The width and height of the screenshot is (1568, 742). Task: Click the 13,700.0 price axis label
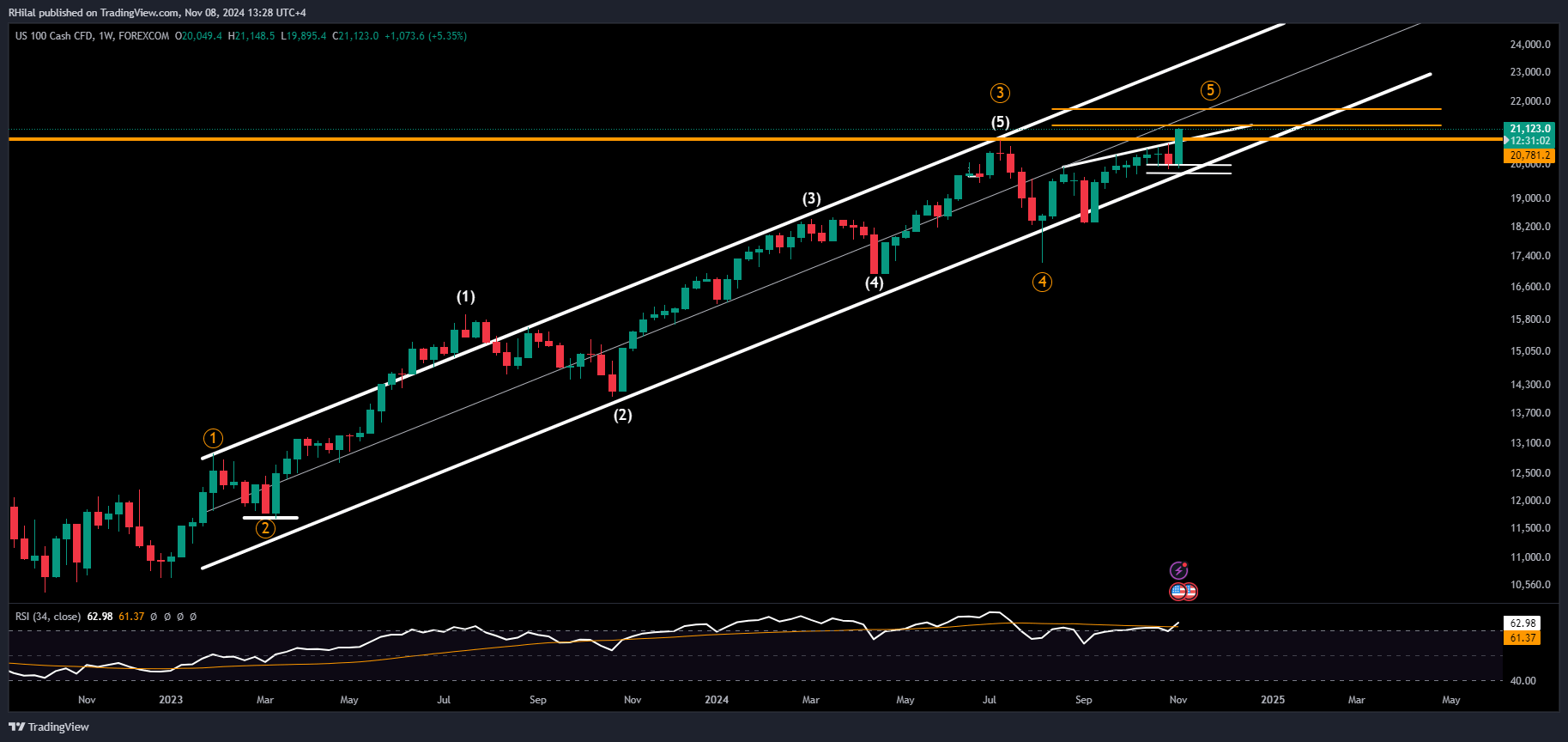(1530, 413)
